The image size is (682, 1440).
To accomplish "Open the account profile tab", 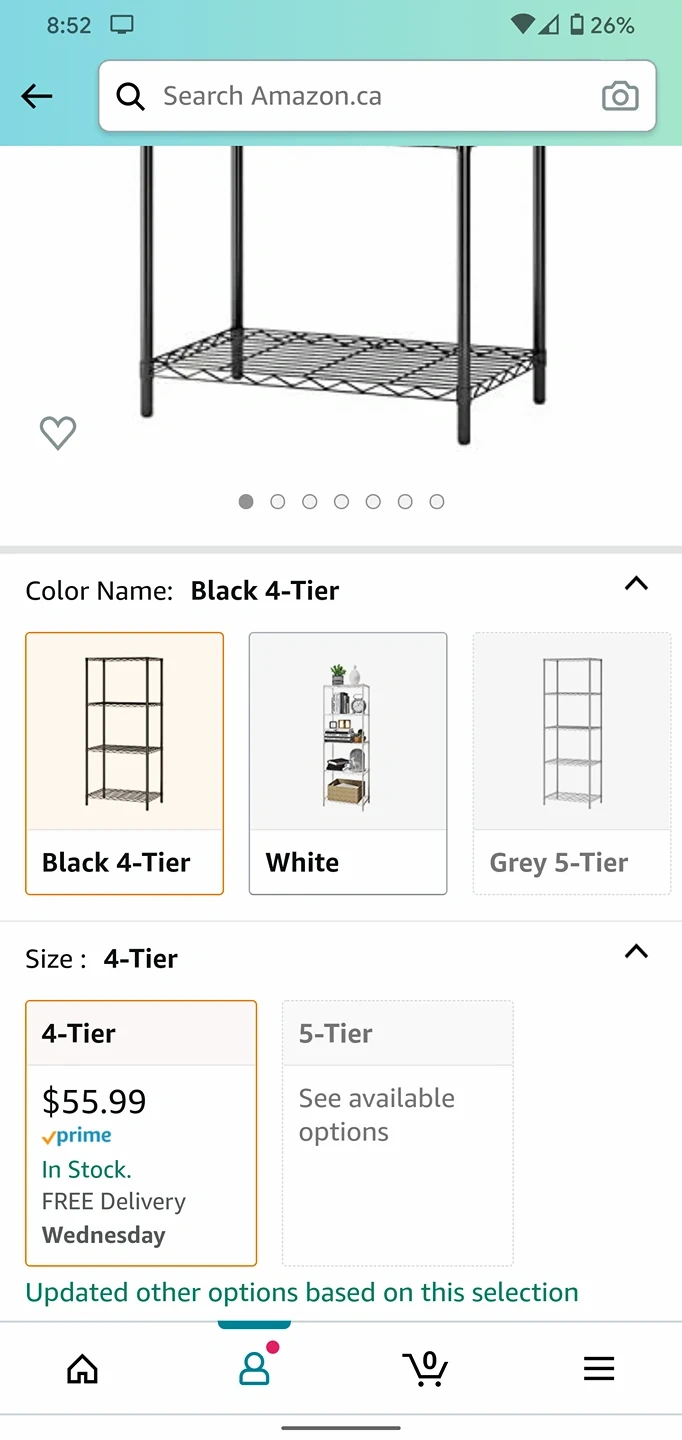I will pyautogui.click(x=255, y=1368).
